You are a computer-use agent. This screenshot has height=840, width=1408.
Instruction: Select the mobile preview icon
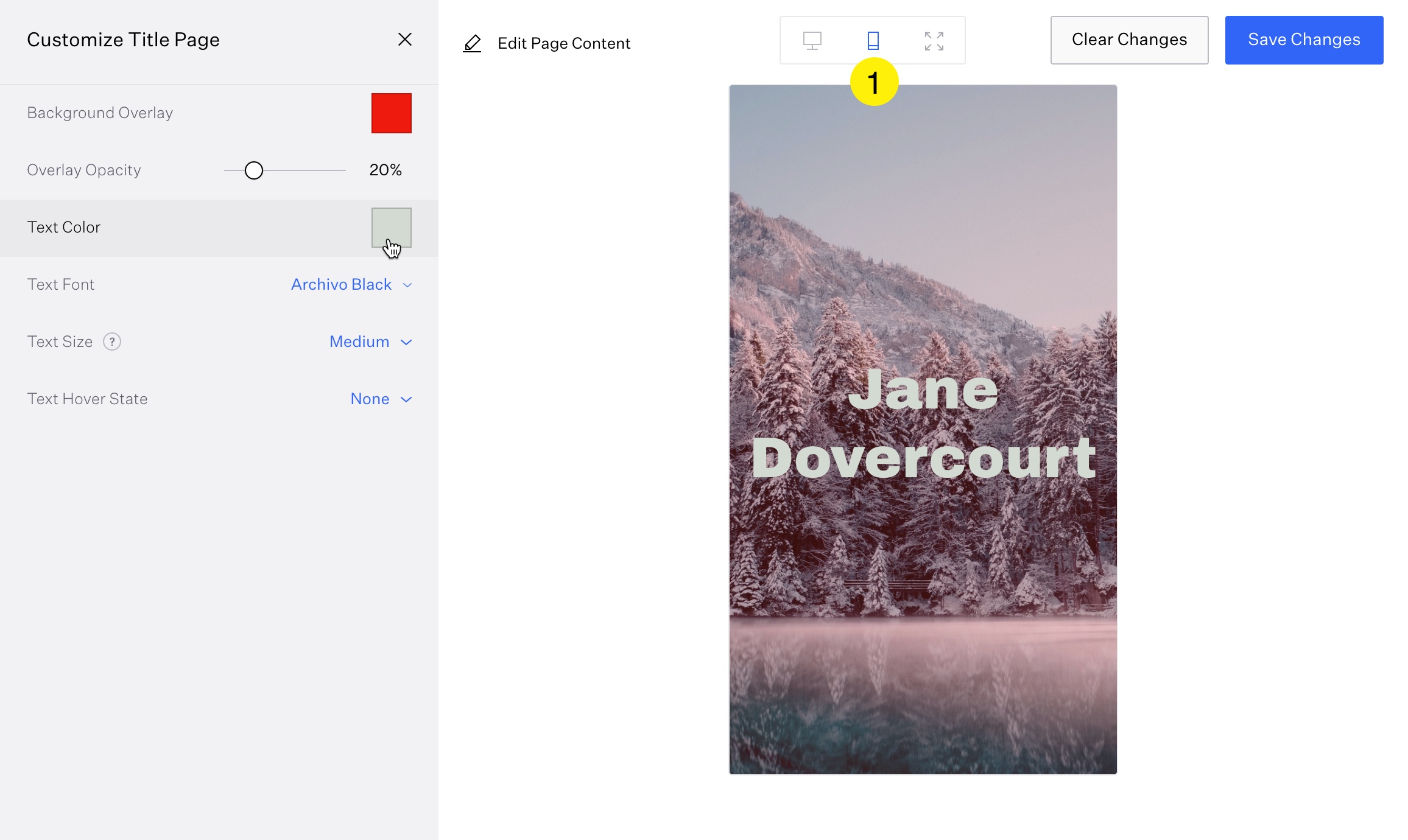pos(873,41)
